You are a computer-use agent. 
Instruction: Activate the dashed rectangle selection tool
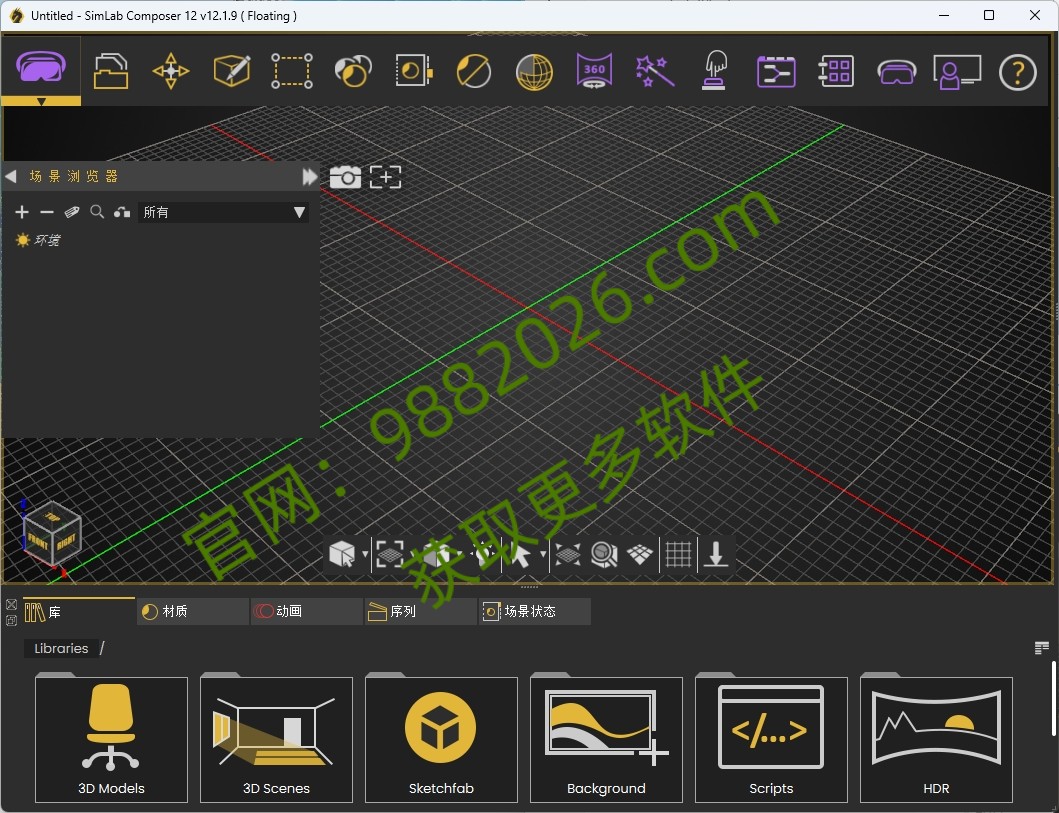click(x=292, y=71)
